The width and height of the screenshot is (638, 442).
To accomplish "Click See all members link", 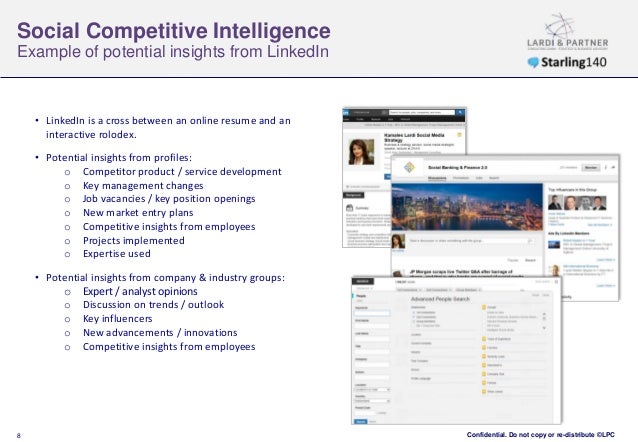I will point(600,225).
